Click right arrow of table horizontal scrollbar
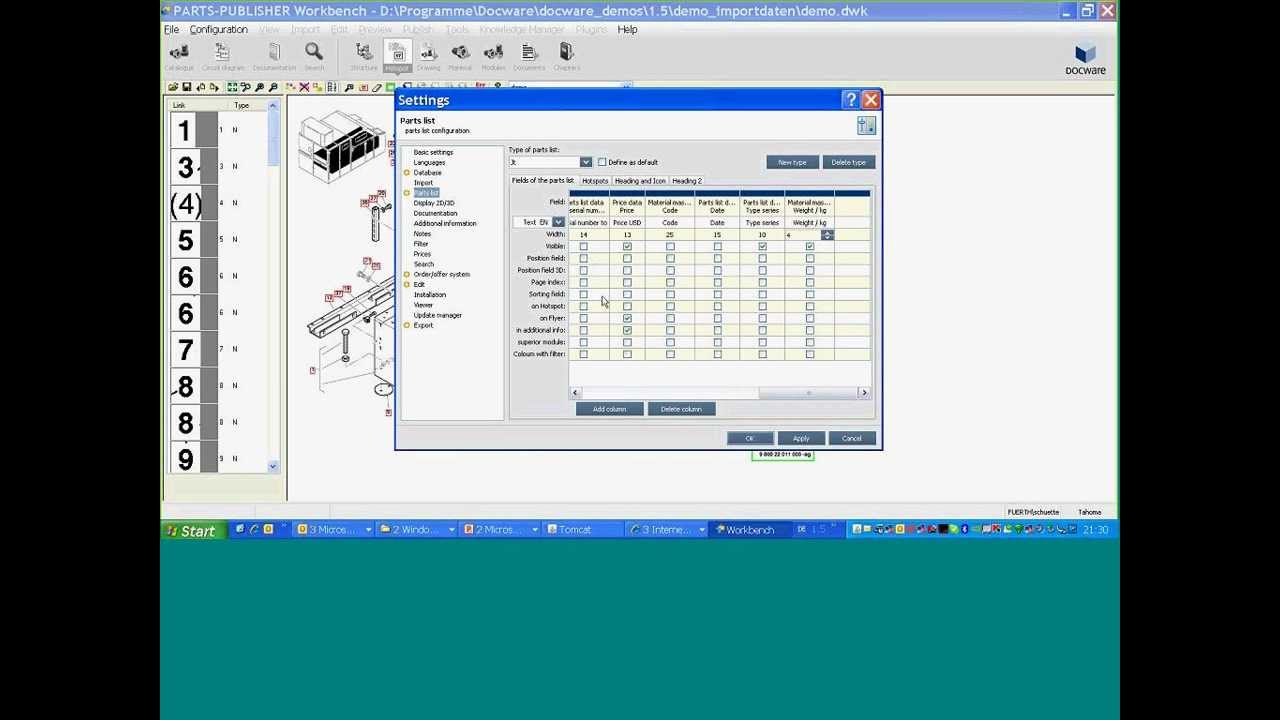Viewport: 1280px width, 720px height. pos(864,393)
